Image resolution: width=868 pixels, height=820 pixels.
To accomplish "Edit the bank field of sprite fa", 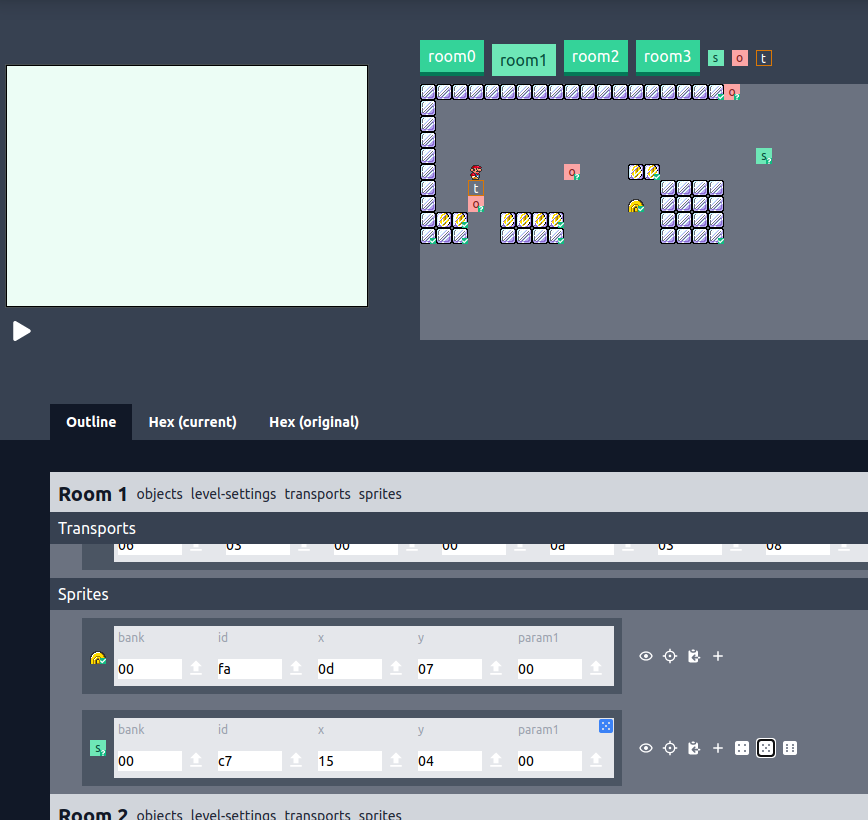I will [149, 669].
